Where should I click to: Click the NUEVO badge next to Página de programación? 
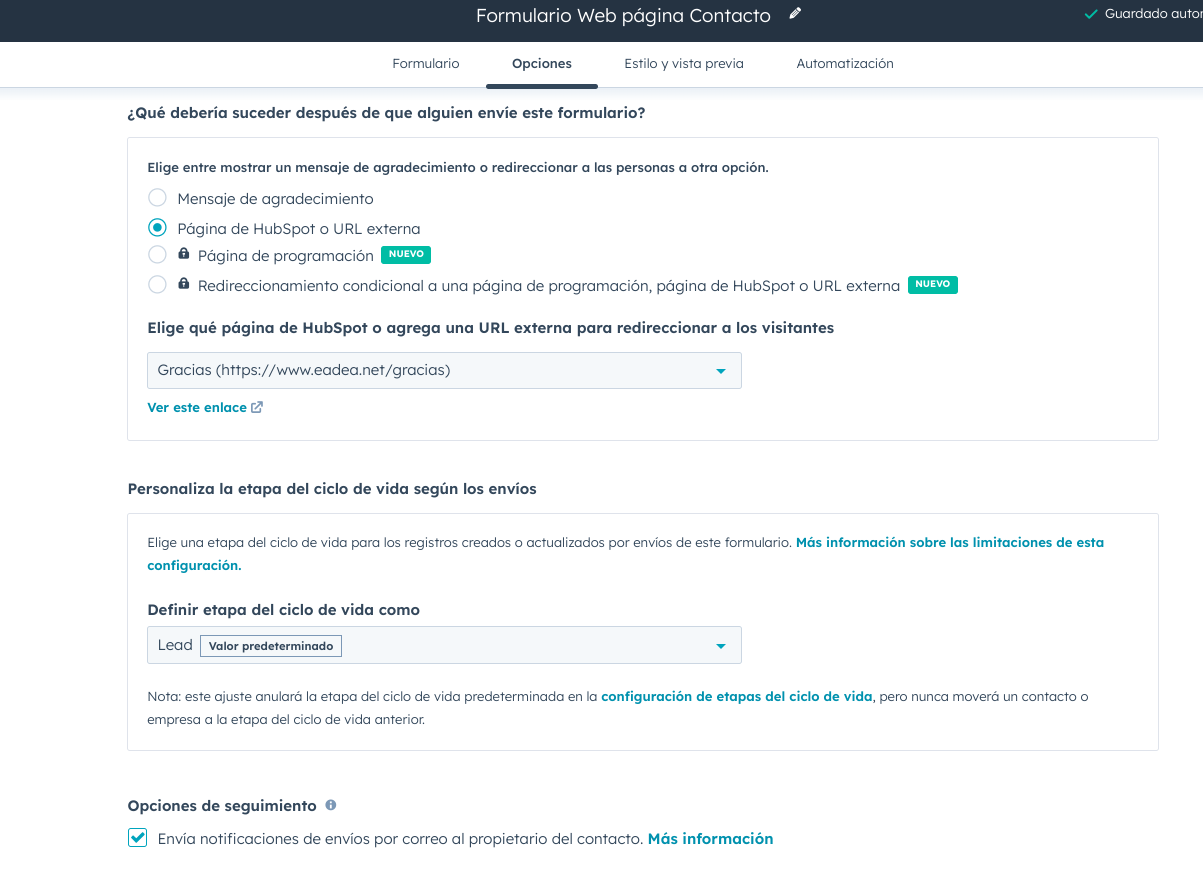point(406,254)
